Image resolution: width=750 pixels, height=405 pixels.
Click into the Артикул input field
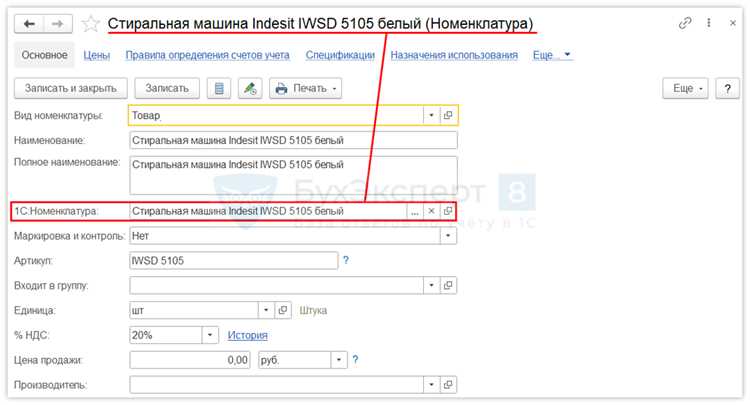click(x=233, y=261)
